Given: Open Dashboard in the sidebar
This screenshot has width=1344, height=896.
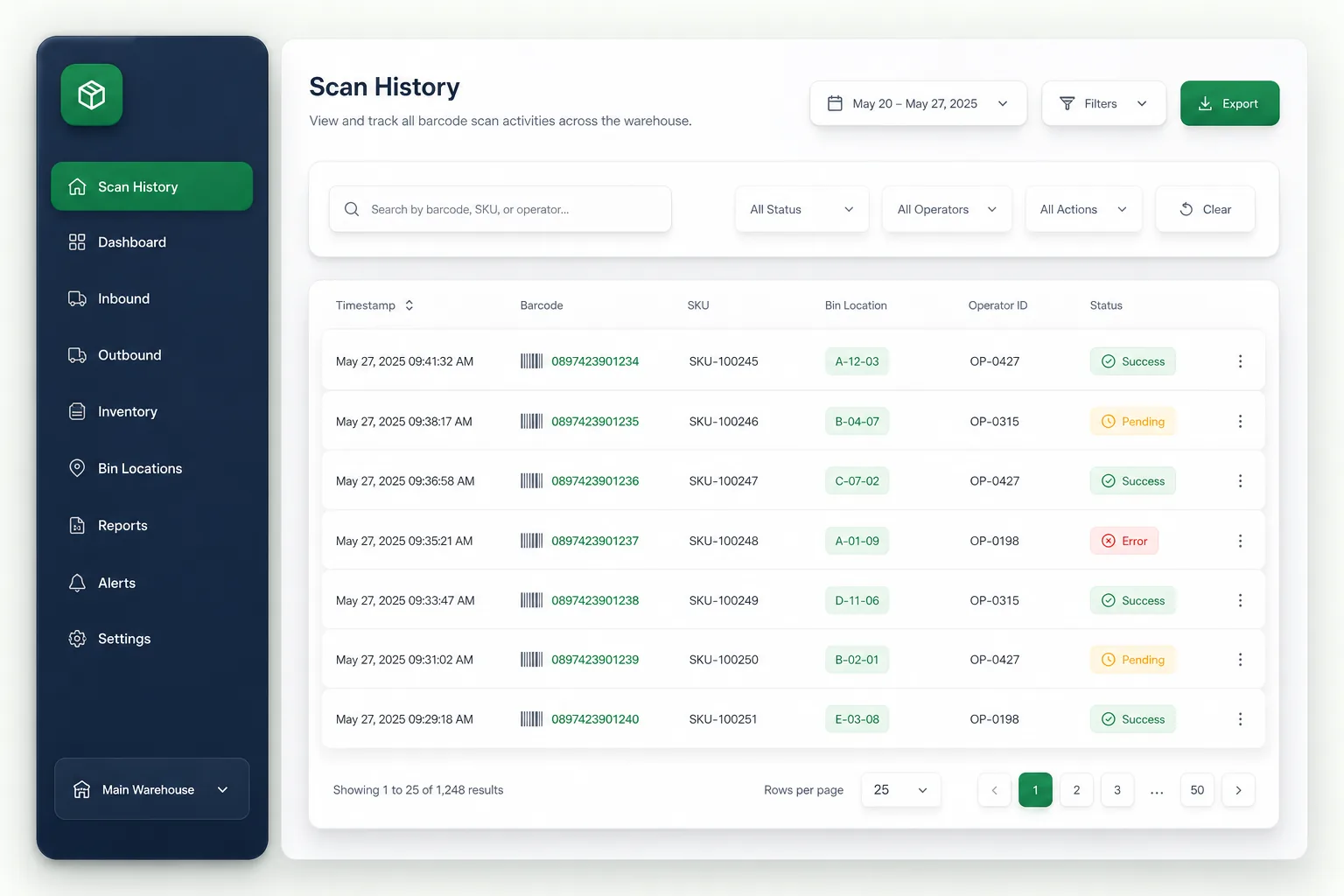Looking at the screenshot, I should [x=152, y=242].
